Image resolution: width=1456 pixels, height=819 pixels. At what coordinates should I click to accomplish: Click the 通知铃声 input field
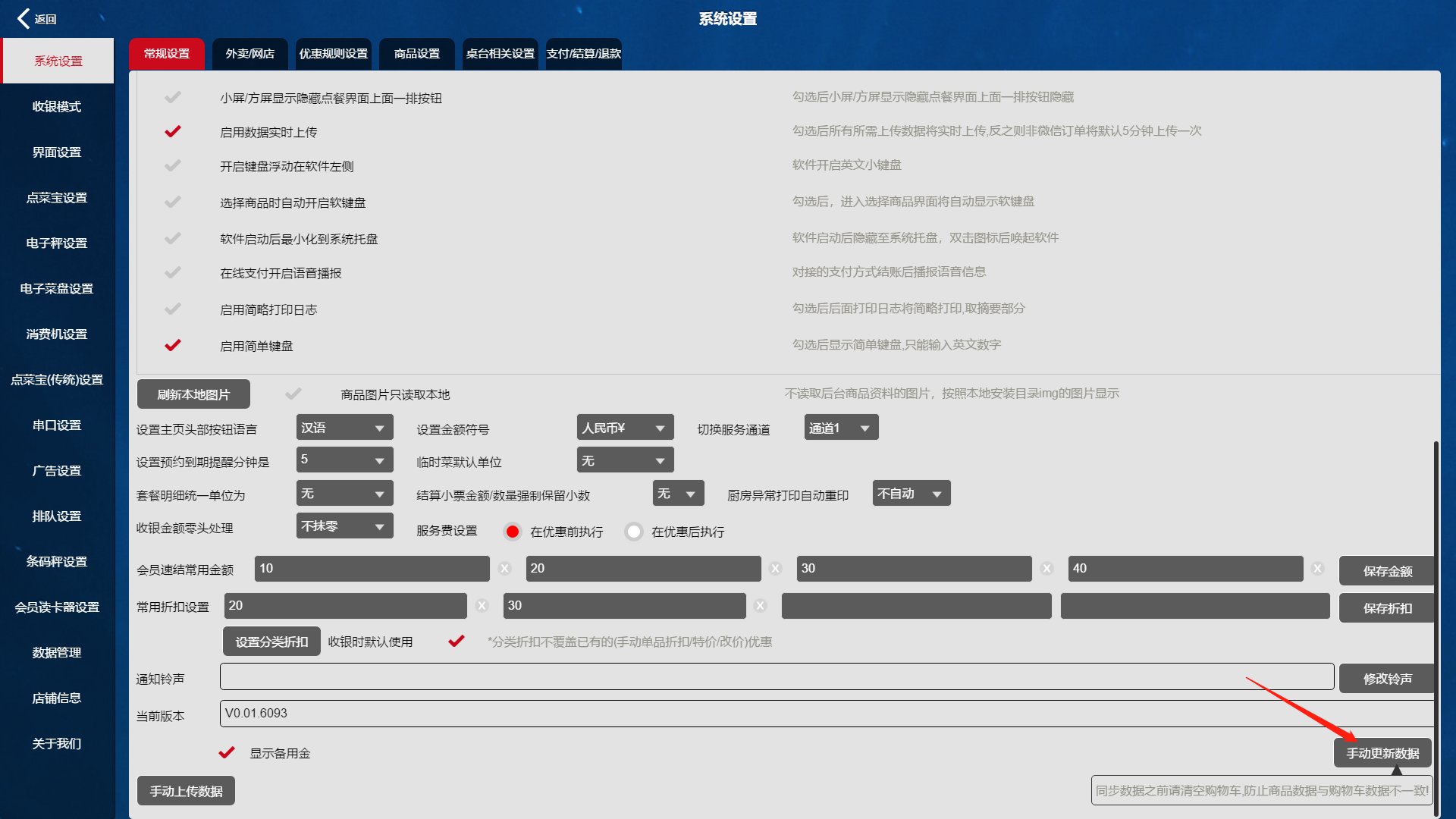click(x=777, y=677)
